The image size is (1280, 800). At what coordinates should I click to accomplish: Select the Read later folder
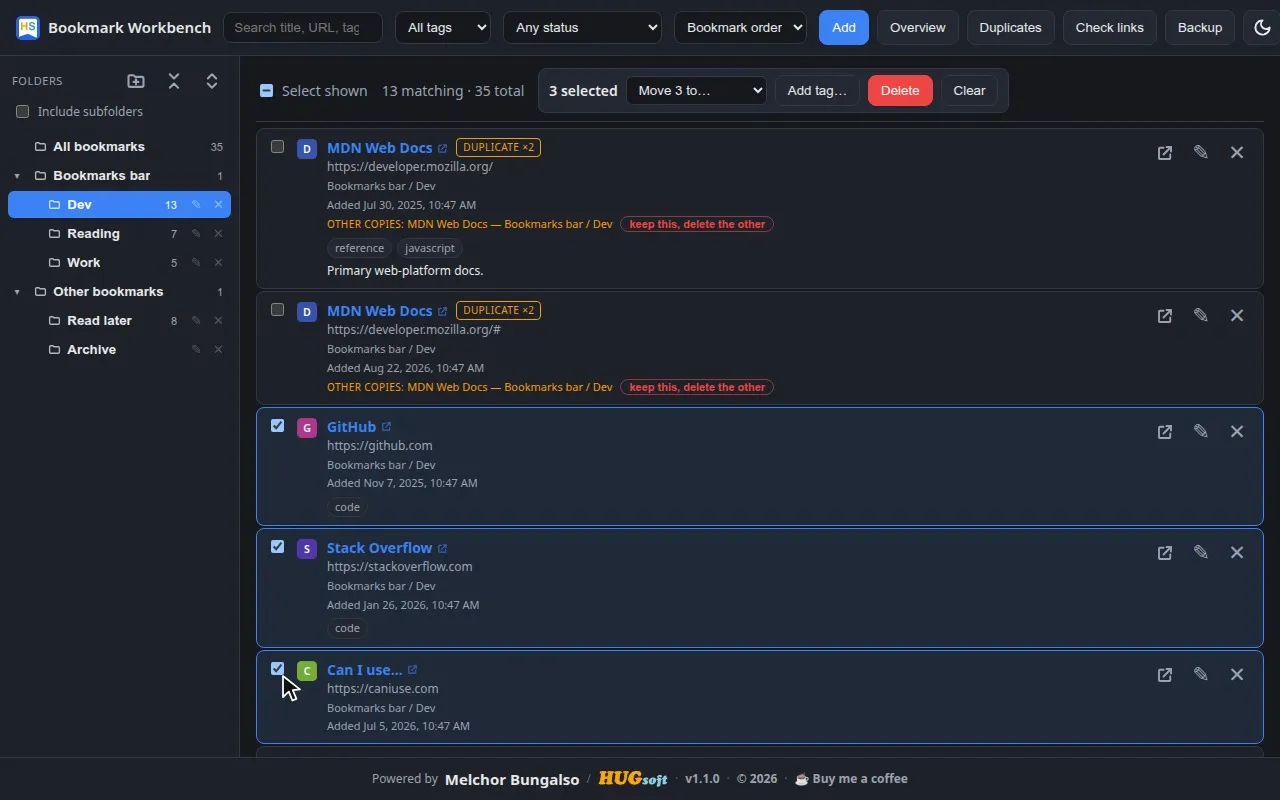tap(119, 321)
